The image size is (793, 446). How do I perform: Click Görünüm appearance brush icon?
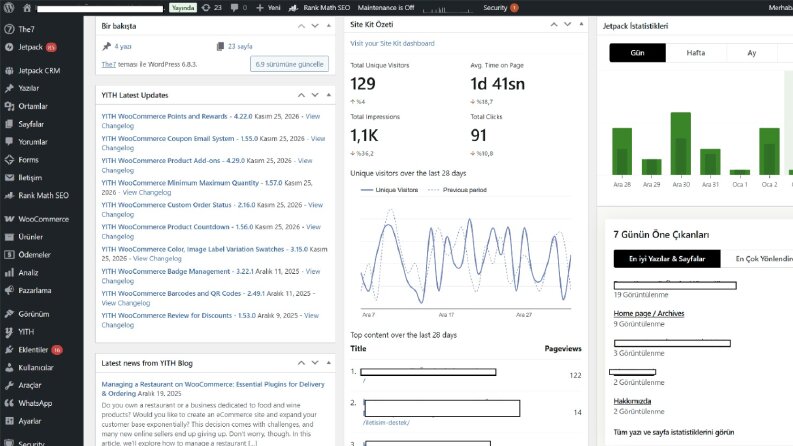coord(9,314)
